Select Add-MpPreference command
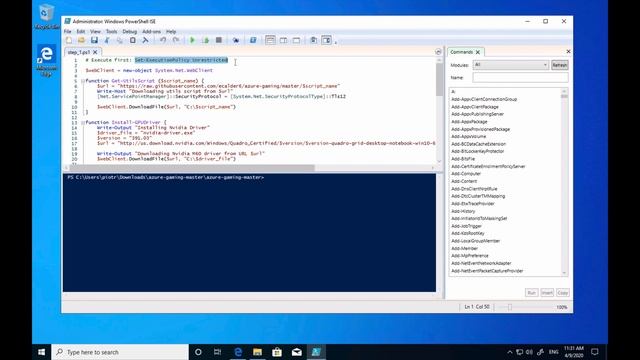The height and width of the screenshot is (360, 640). 470,256
